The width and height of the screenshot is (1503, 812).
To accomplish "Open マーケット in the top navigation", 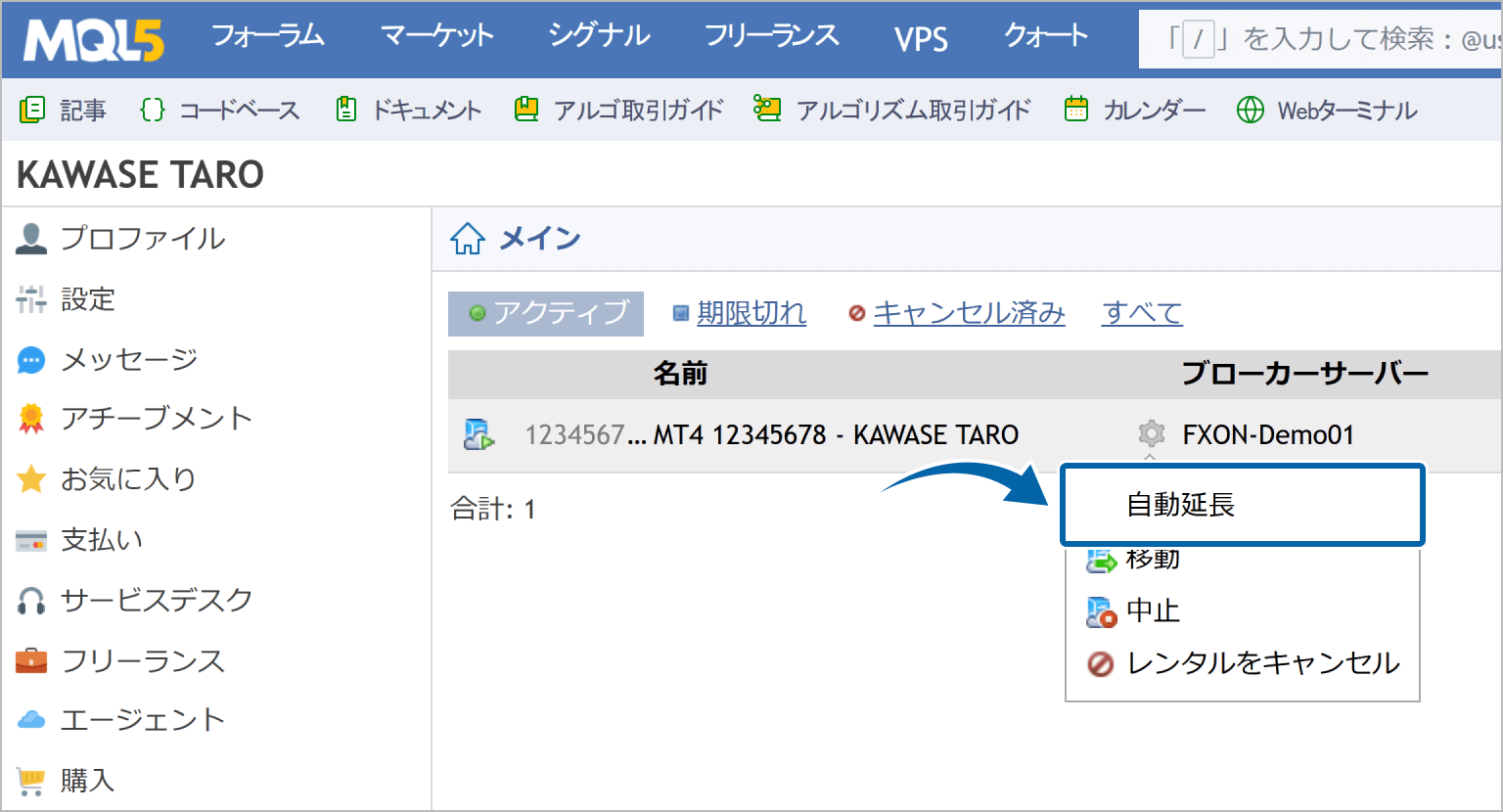I will point(437,36).
